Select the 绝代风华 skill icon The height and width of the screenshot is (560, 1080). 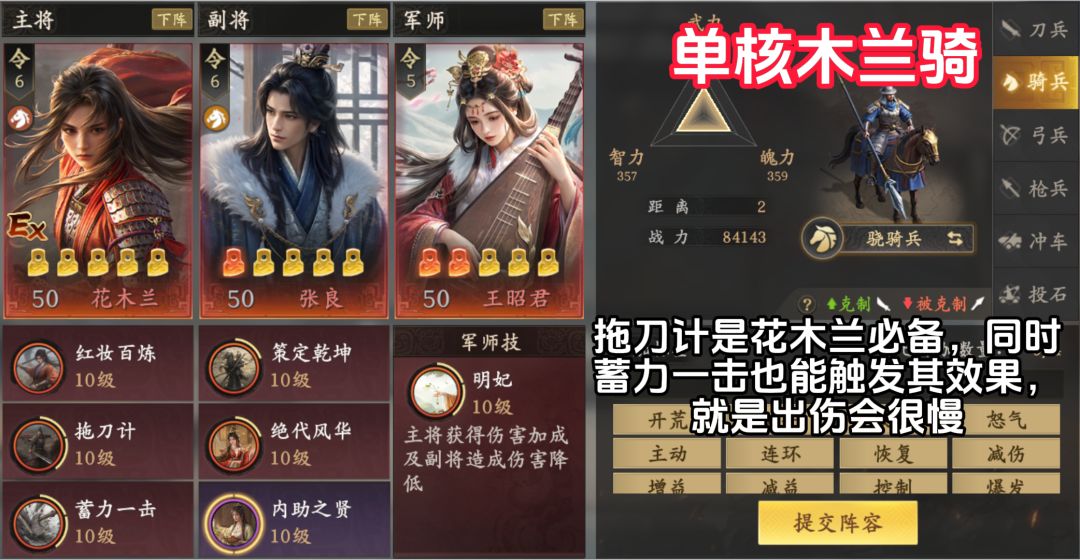tap(234, 444)
